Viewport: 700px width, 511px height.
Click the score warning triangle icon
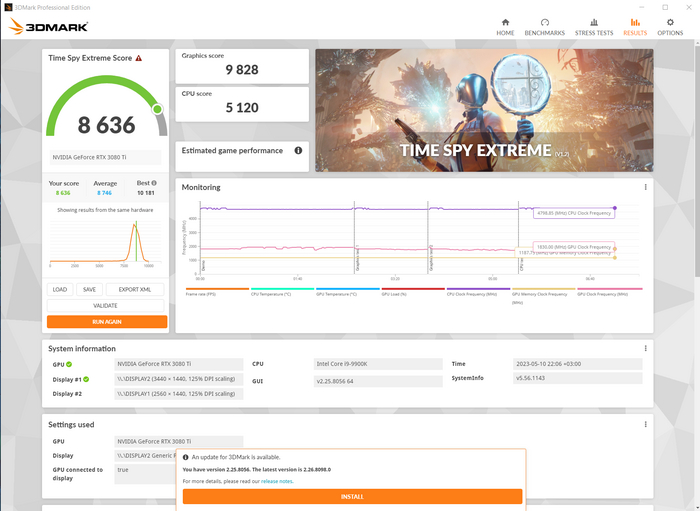click(138, 59)
